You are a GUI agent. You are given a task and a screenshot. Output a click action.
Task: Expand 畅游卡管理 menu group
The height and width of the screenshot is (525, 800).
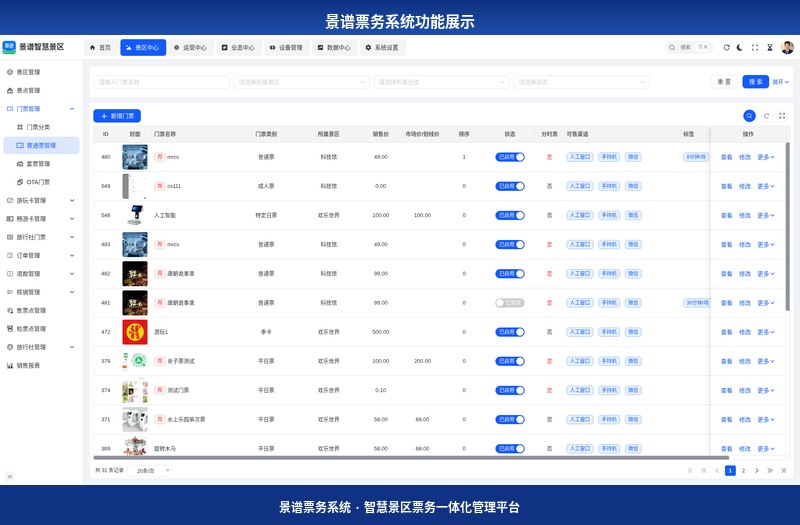click(x=41, y=219)
